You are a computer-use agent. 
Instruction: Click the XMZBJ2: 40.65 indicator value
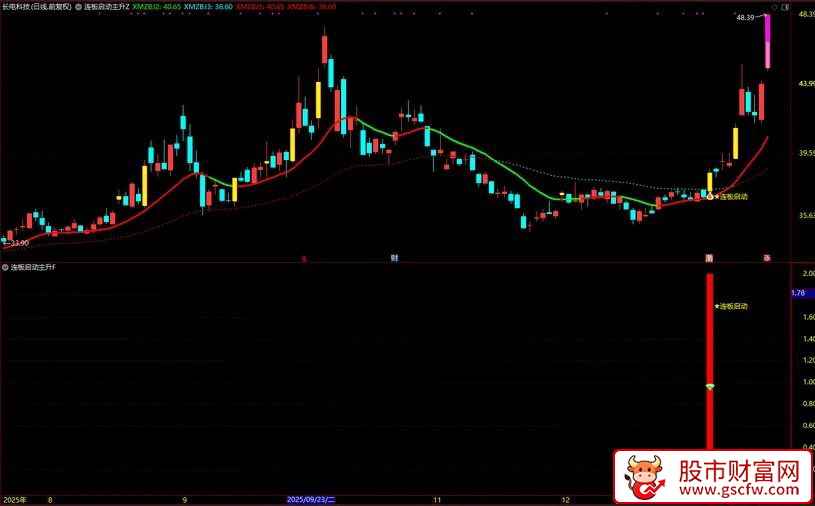[156, 7]
